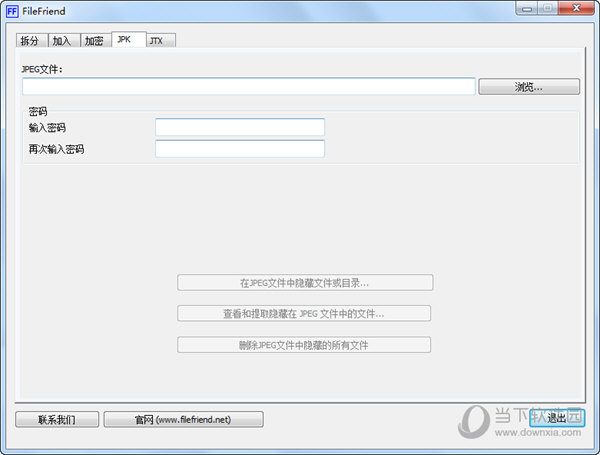Image resolution: width=600 pixels, height=455 pixels.
Task: Click the 浏览... browse button
Action: tap(529, 87)
